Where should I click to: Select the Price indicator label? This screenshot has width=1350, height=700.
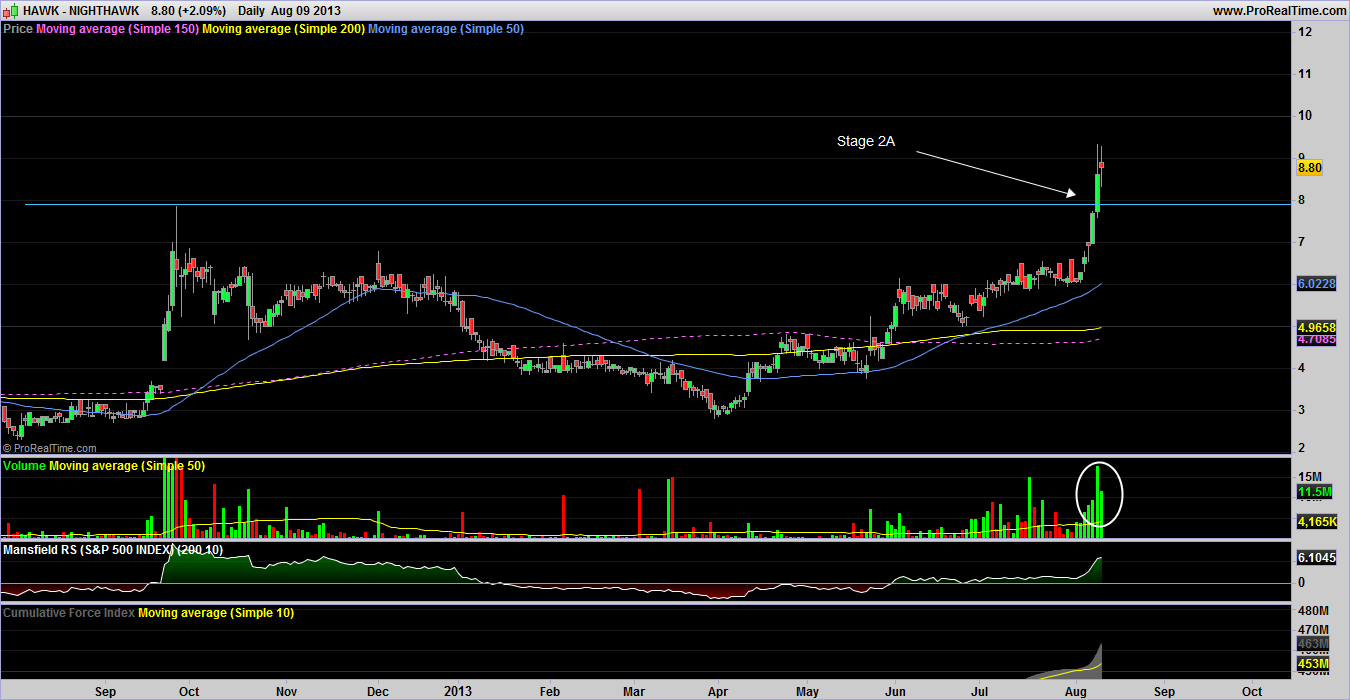point(18,29)
